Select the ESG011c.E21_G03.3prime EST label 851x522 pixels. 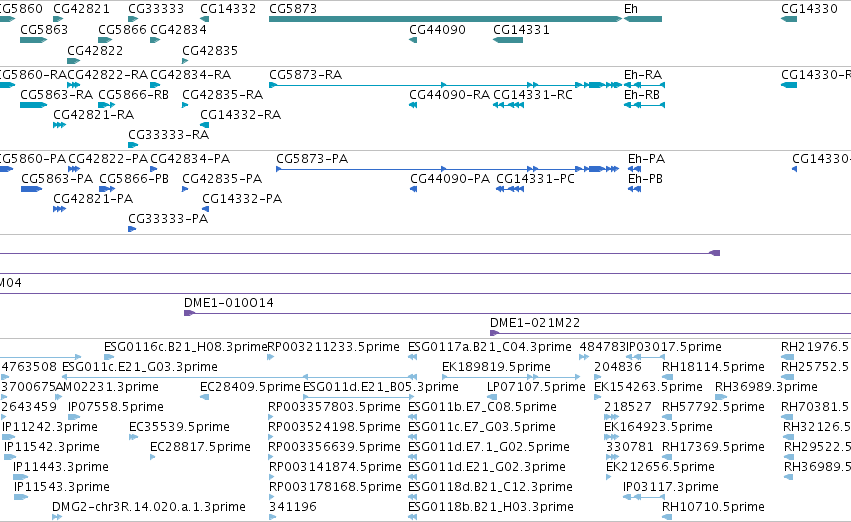pos(140,367)
